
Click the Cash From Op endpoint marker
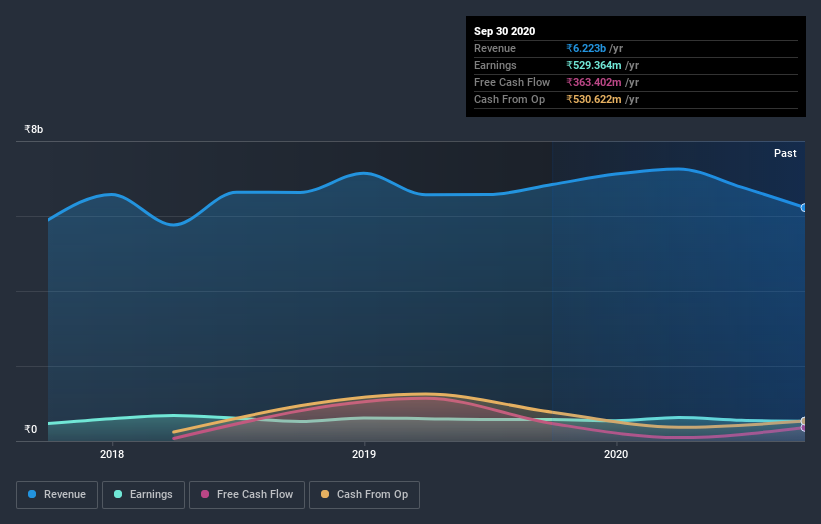click(x=804, y=421)
